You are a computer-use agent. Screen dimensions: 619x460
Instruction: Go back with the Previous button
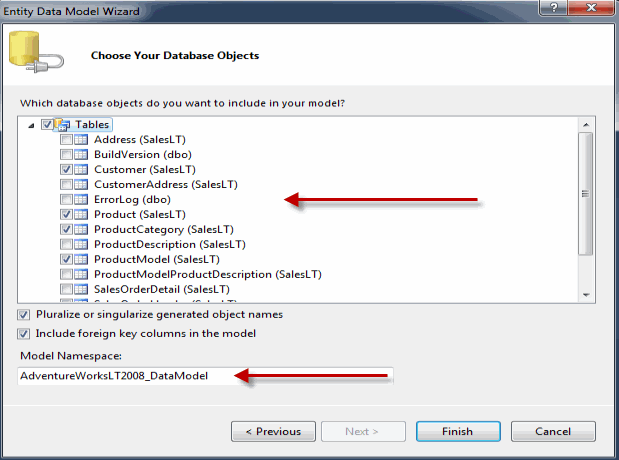(x=273, y=431)
